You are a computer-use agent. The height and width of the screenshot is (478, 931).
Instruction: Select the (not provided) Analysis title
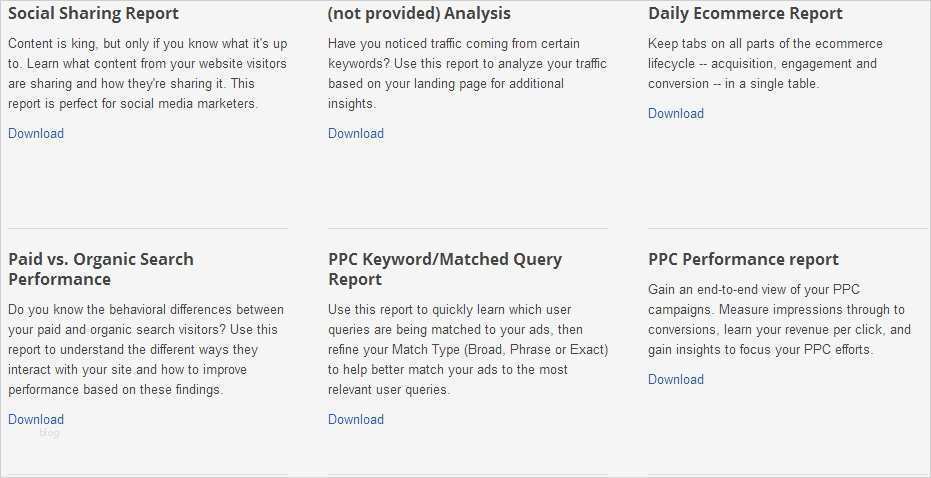[419, 13]
